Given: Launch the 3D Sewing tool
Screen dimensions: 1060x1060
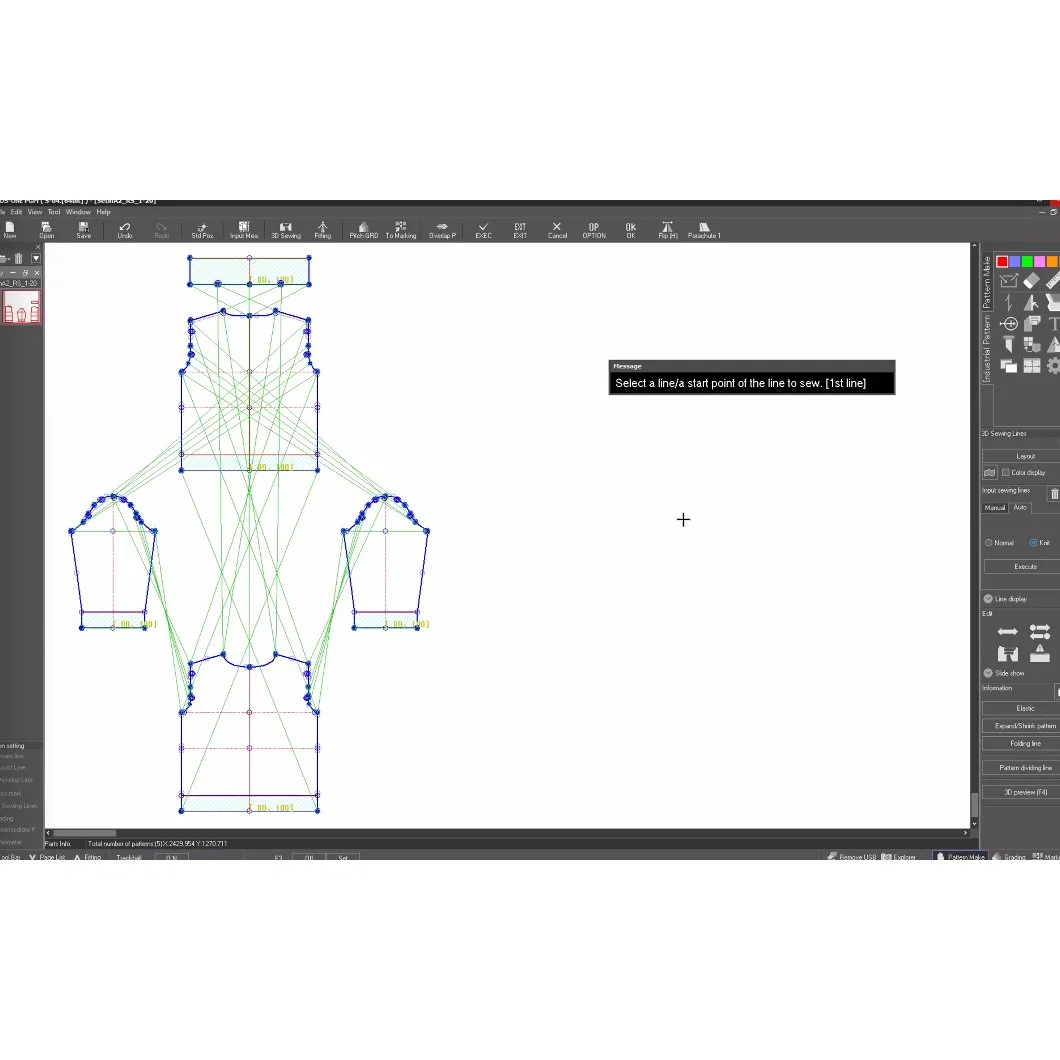Looking at the screenshot, I should click(286, 230).
